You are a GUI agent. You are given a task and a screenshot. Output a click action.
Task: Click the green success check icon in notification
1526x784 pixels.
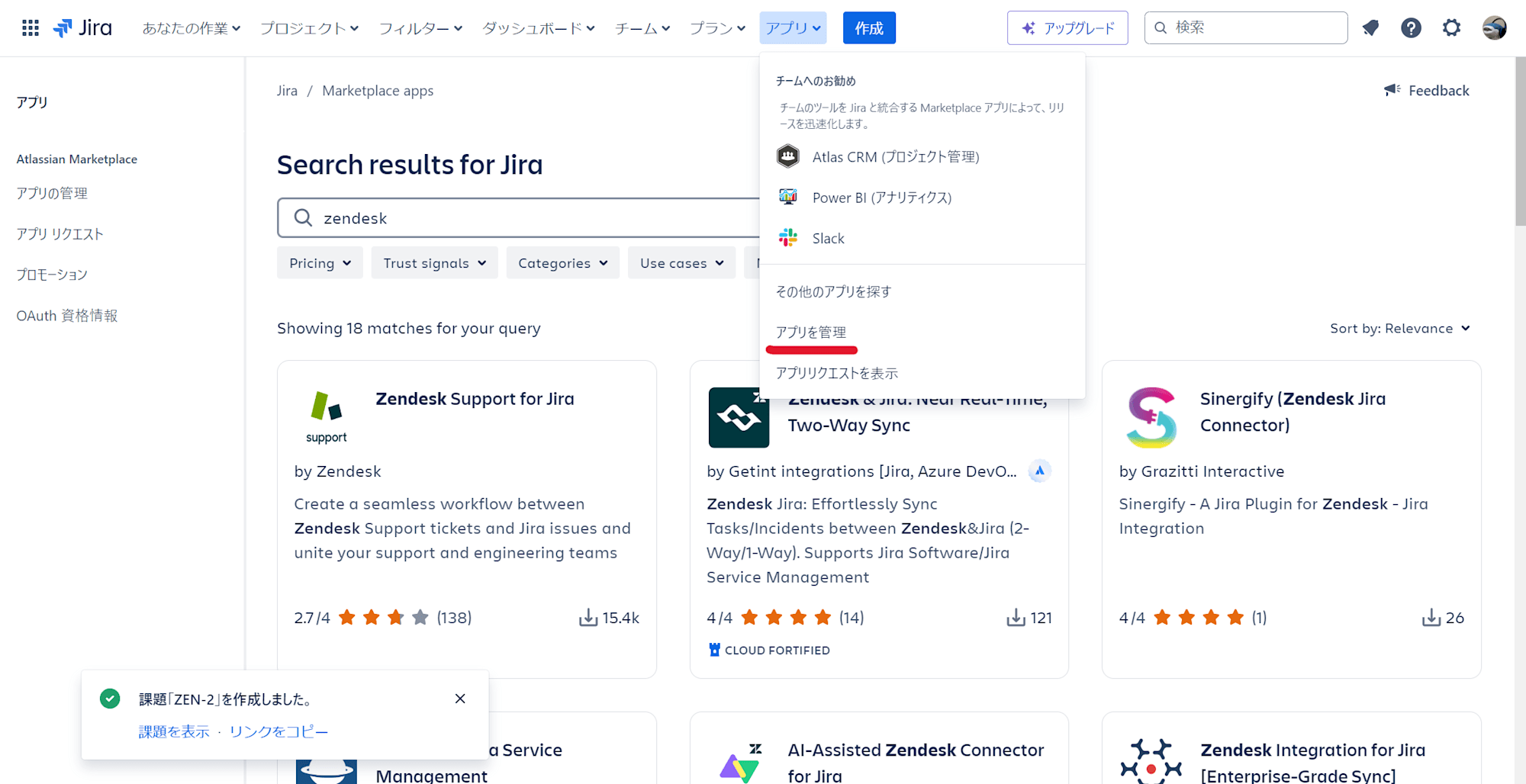tap(110, 699)
